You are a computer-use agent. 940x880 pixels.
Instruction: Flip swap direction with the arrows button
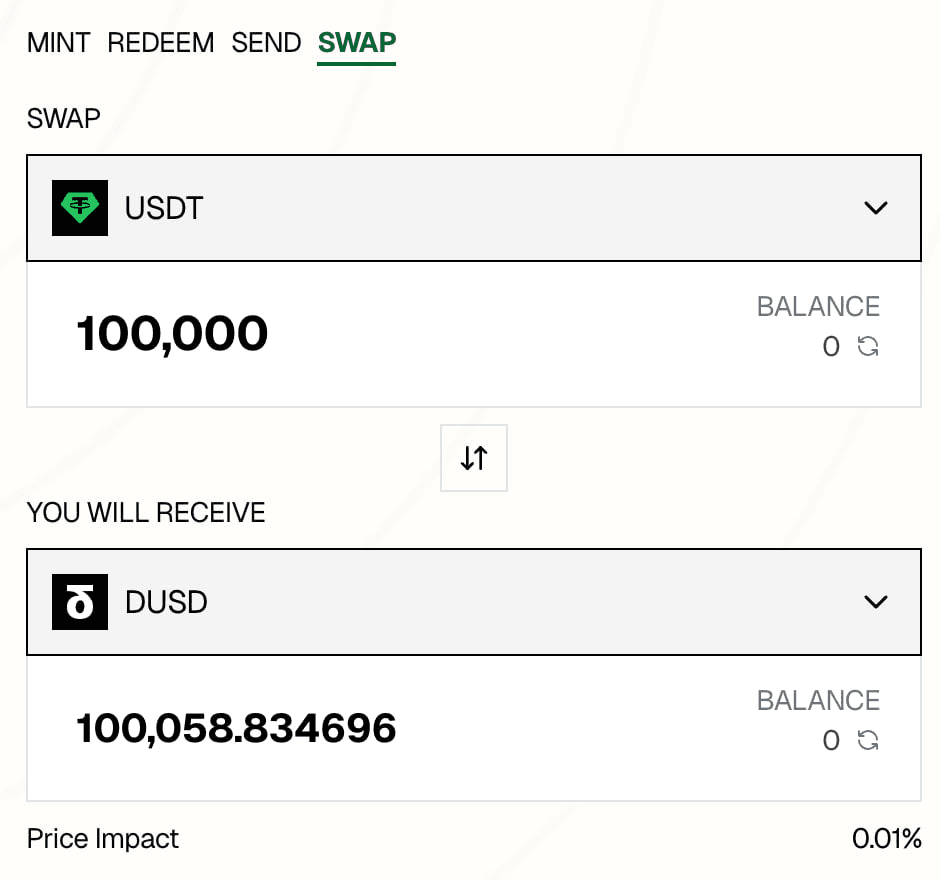pyautogui.click(x=474, y=458)
